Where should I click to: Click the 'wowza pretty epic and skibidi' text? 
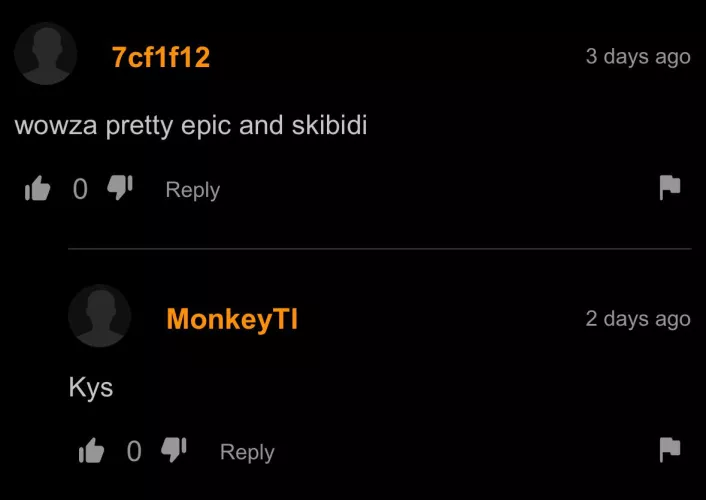pos(191,126)
